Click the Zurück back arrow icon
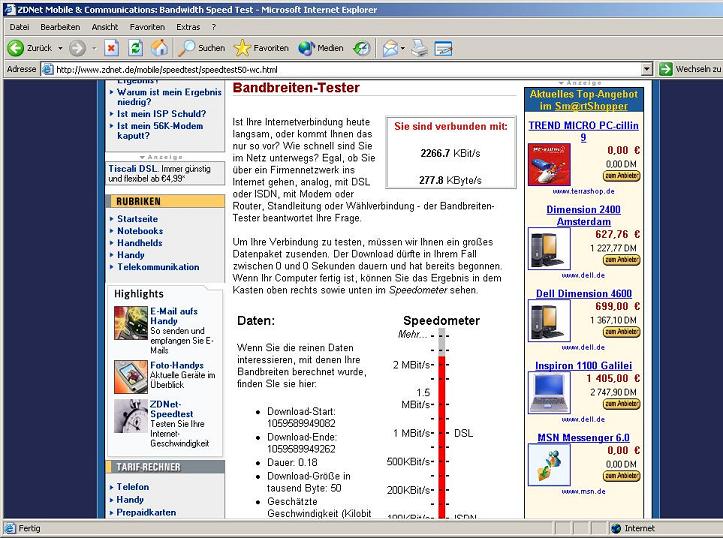 [15, 48]
